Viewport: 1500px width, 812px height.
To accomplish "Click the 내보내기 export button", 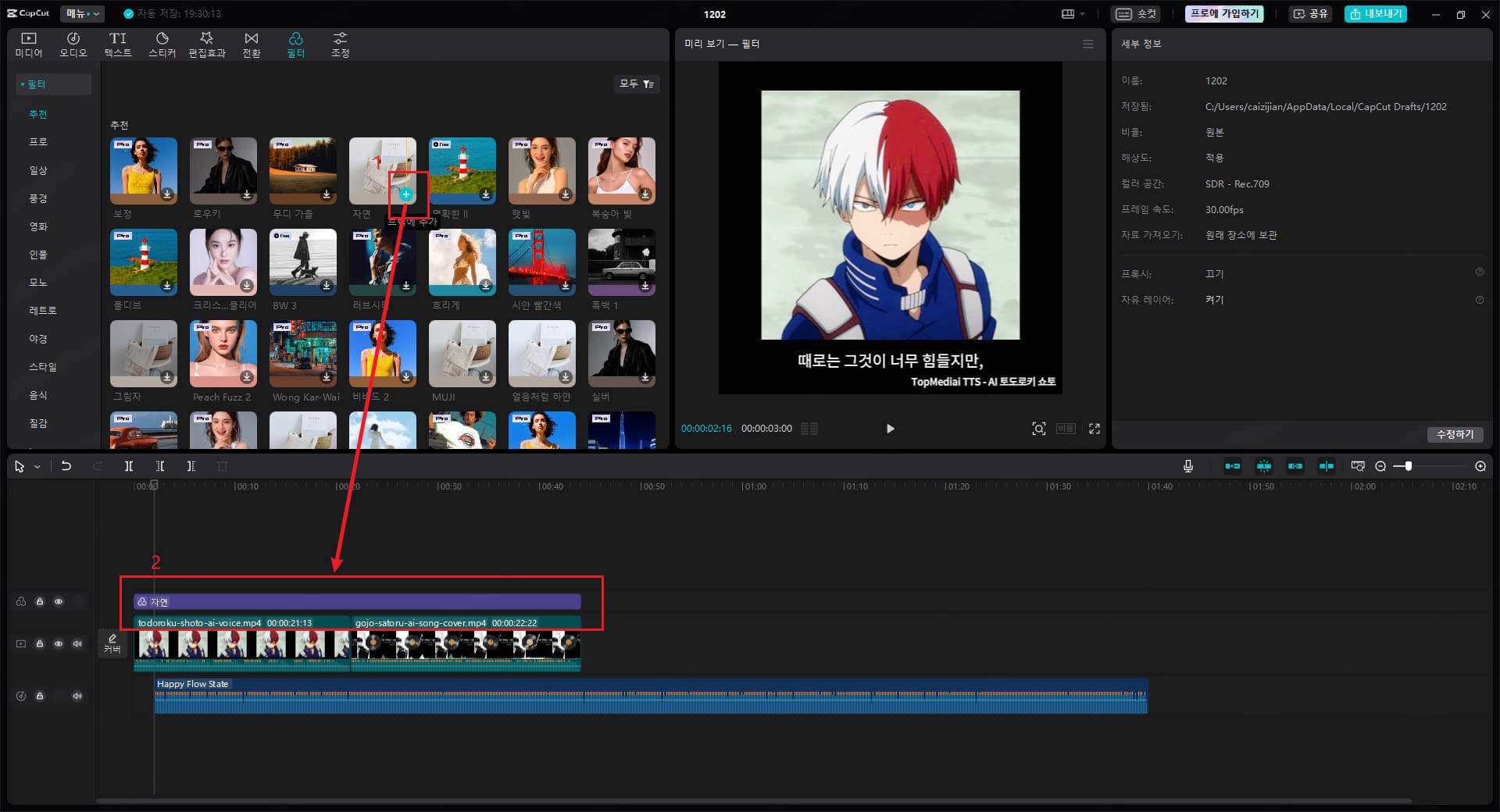I will [1375, 14].
